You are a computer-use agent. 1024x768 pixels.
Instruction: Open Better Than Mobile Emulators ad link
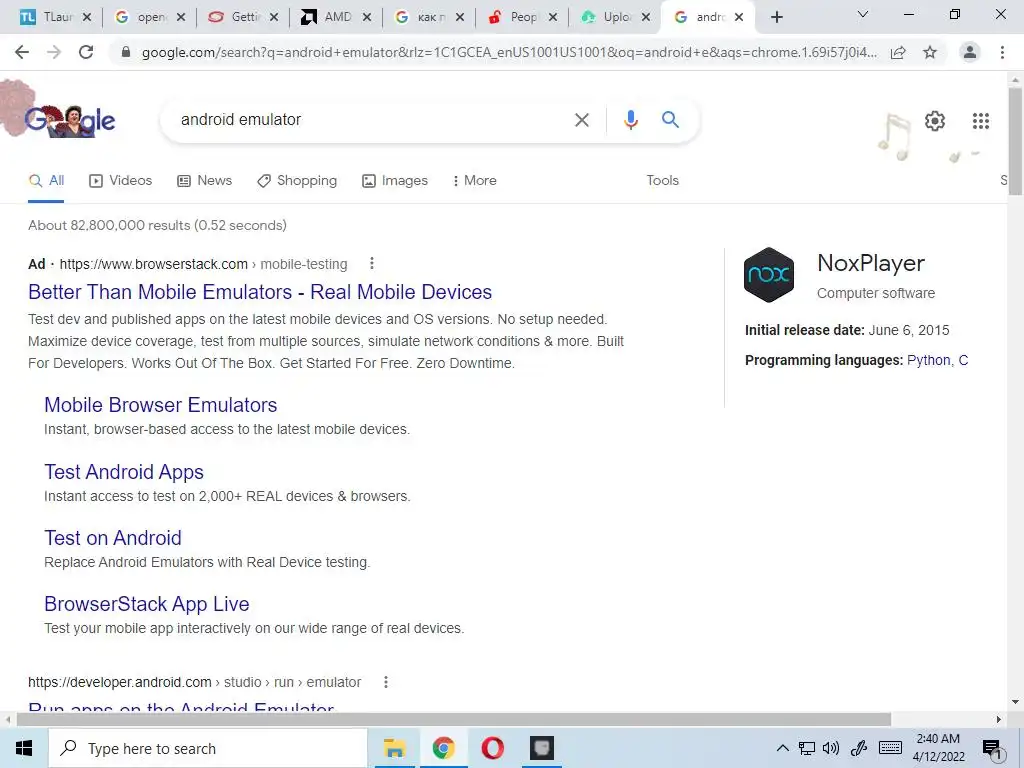(260, 292)
